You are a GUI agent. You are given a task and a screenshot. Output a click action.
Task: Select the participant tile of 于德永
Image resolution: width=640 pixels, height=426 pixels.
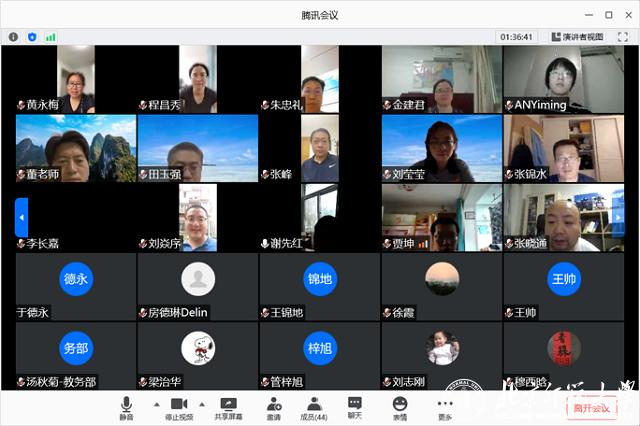[x=75, y=286]
